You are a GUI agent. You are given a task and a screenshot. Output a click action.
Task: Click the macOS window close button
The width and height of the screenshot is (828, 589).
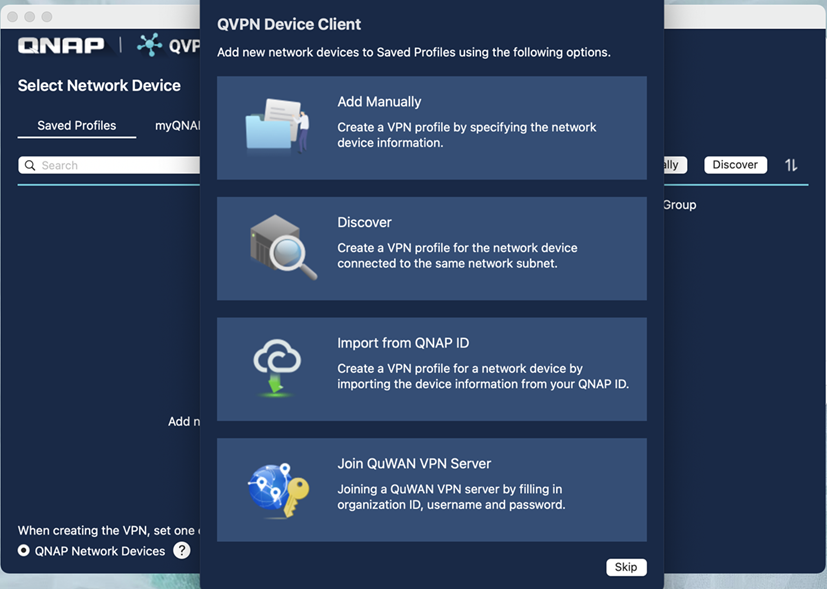[x=13, y=17]
